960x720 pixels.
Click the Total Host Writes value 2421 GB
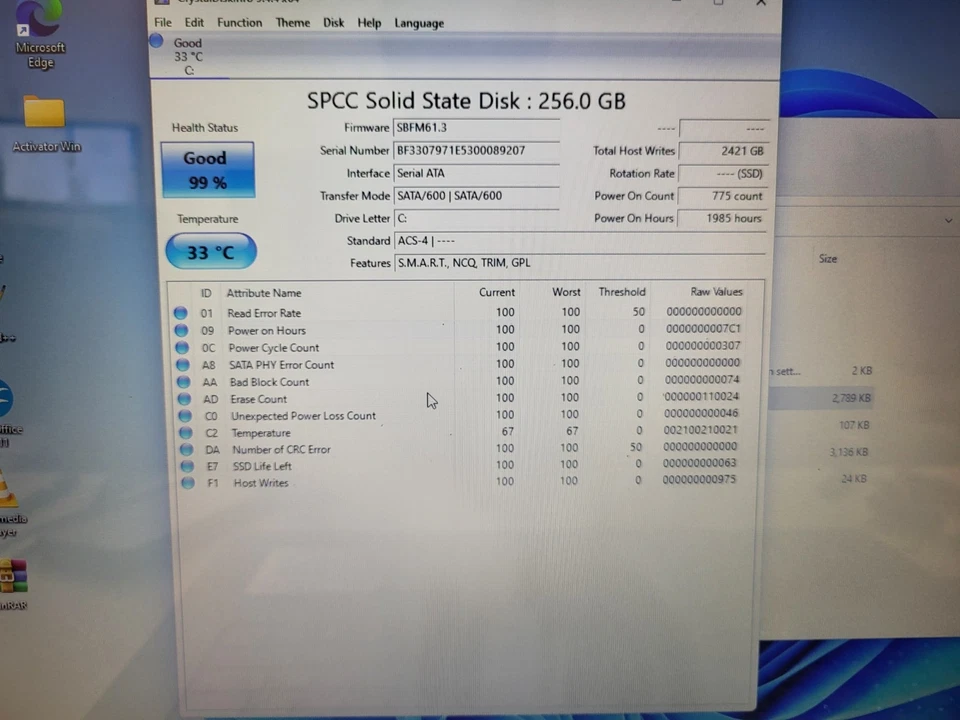click(x=723, y=151)
